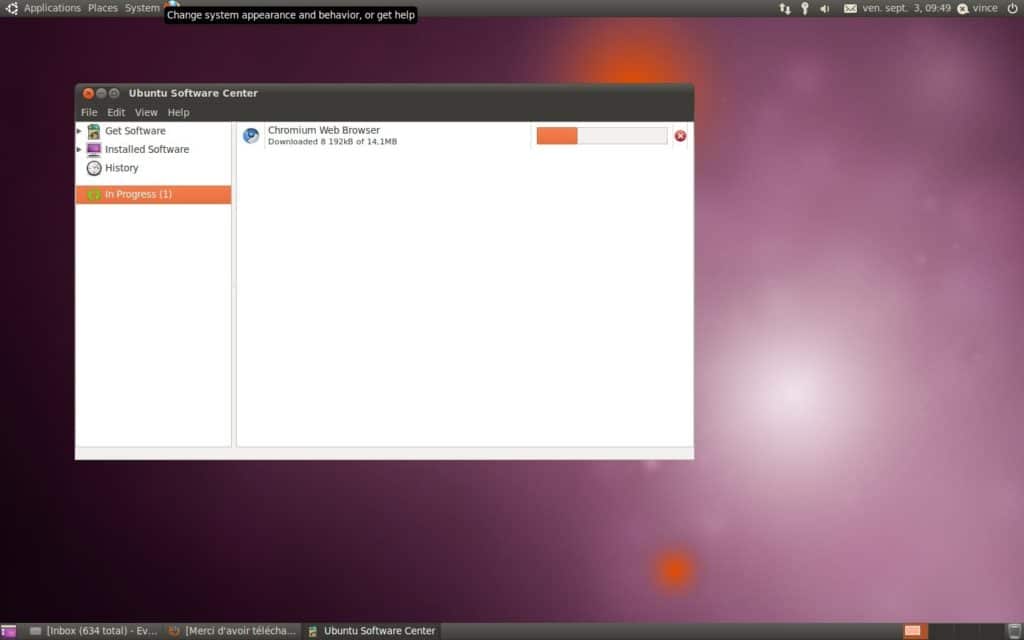
Task: Switch to the Merci d'avoir télécha... window
Action: click(x=232, y=631)
